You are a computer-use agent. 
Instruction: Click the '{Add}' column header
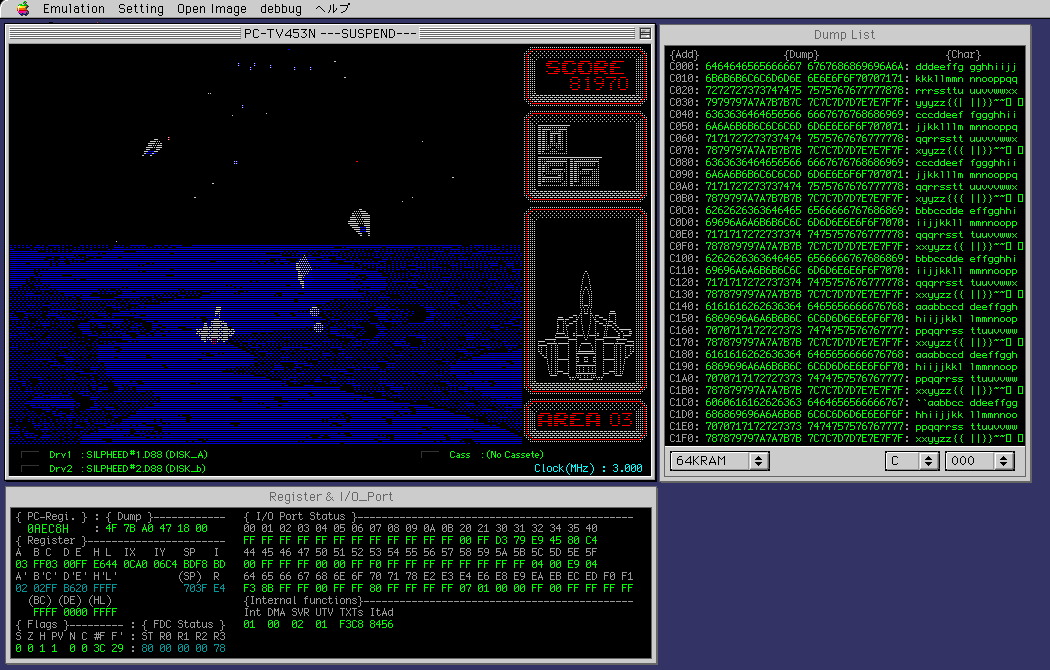[684, 55]
